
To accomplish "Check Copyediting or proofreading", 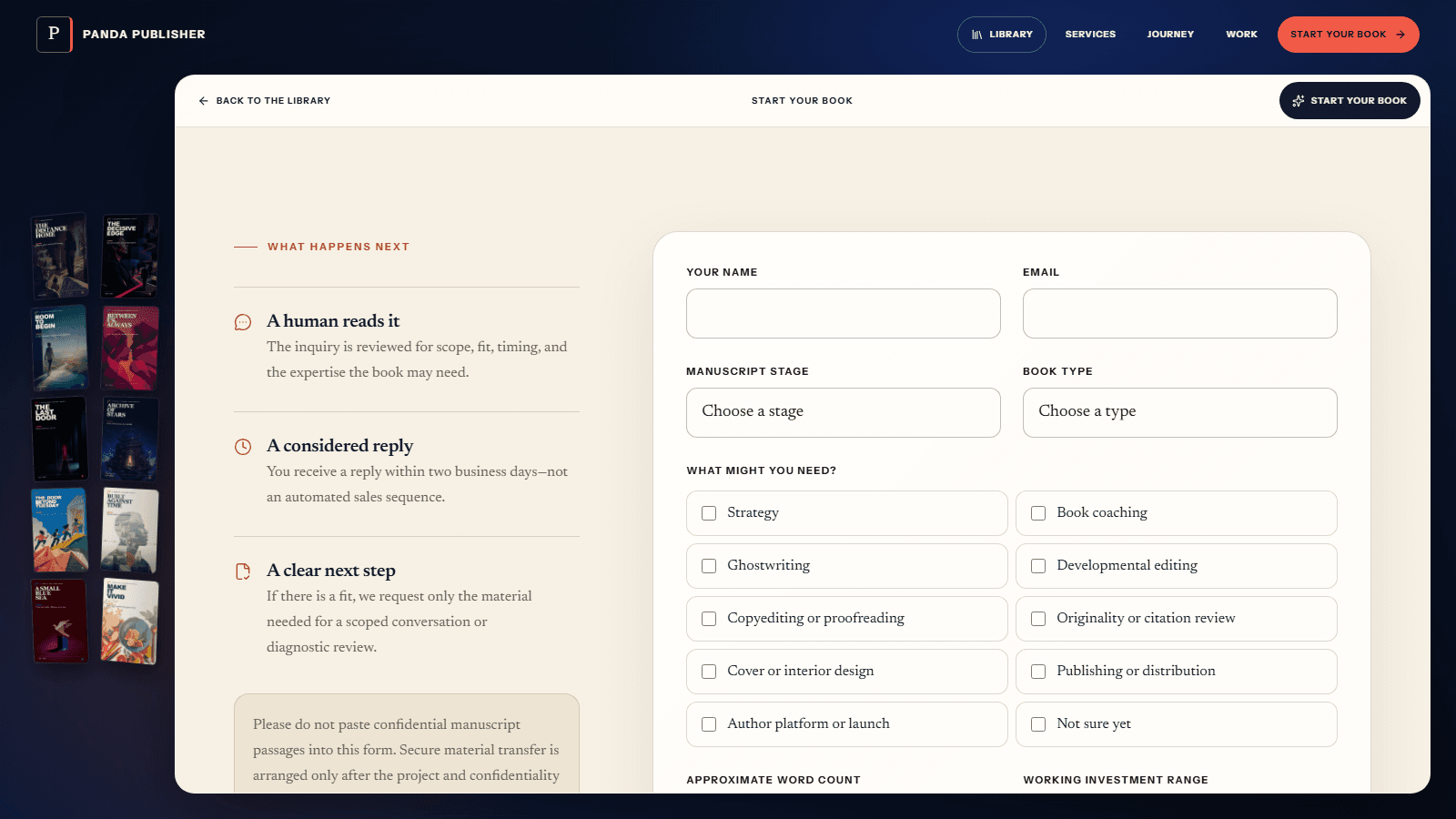I will click(709, 619).
